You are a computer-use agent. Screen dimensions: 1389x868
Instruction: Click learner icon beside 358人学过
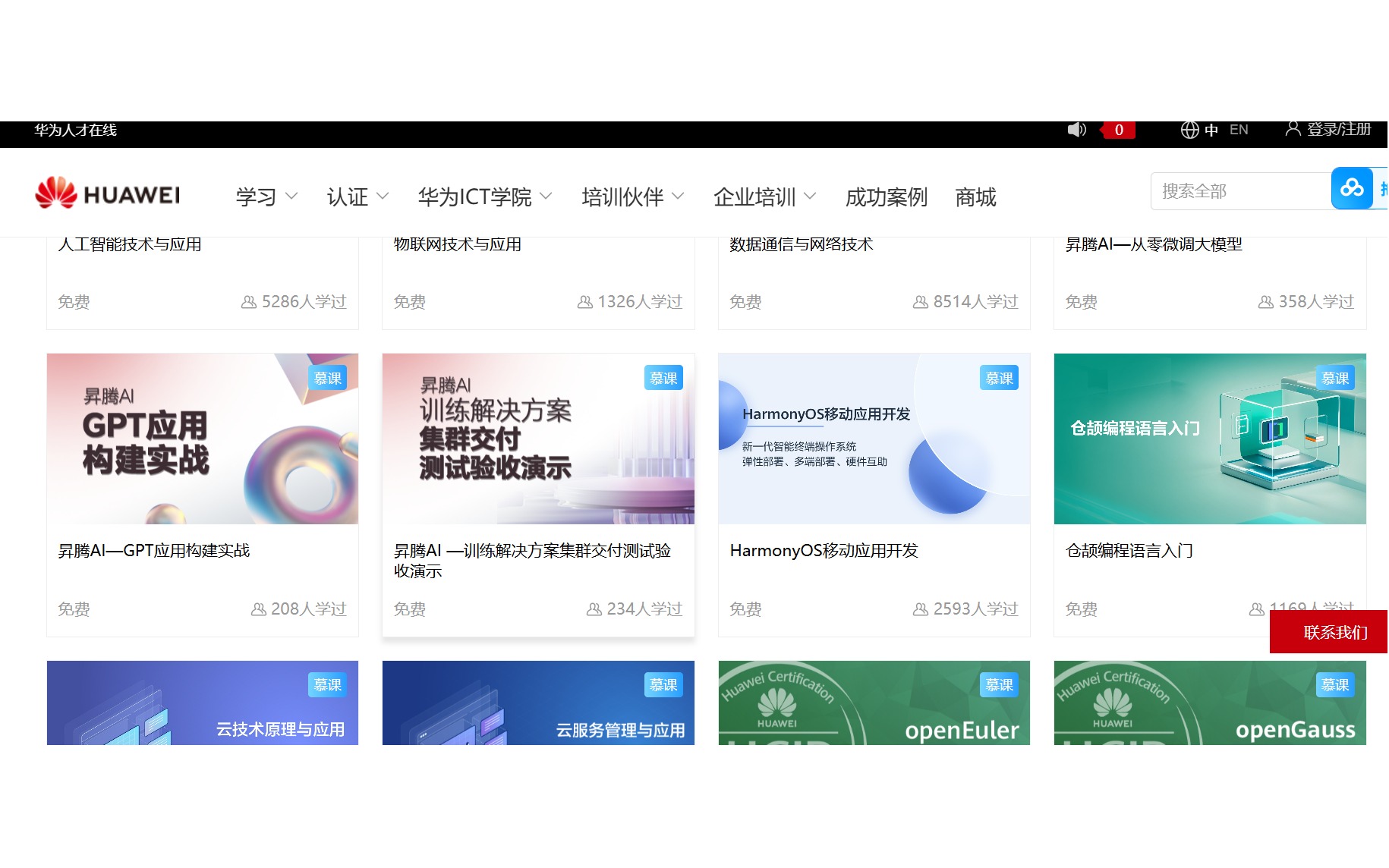[x=1265, y=302]
